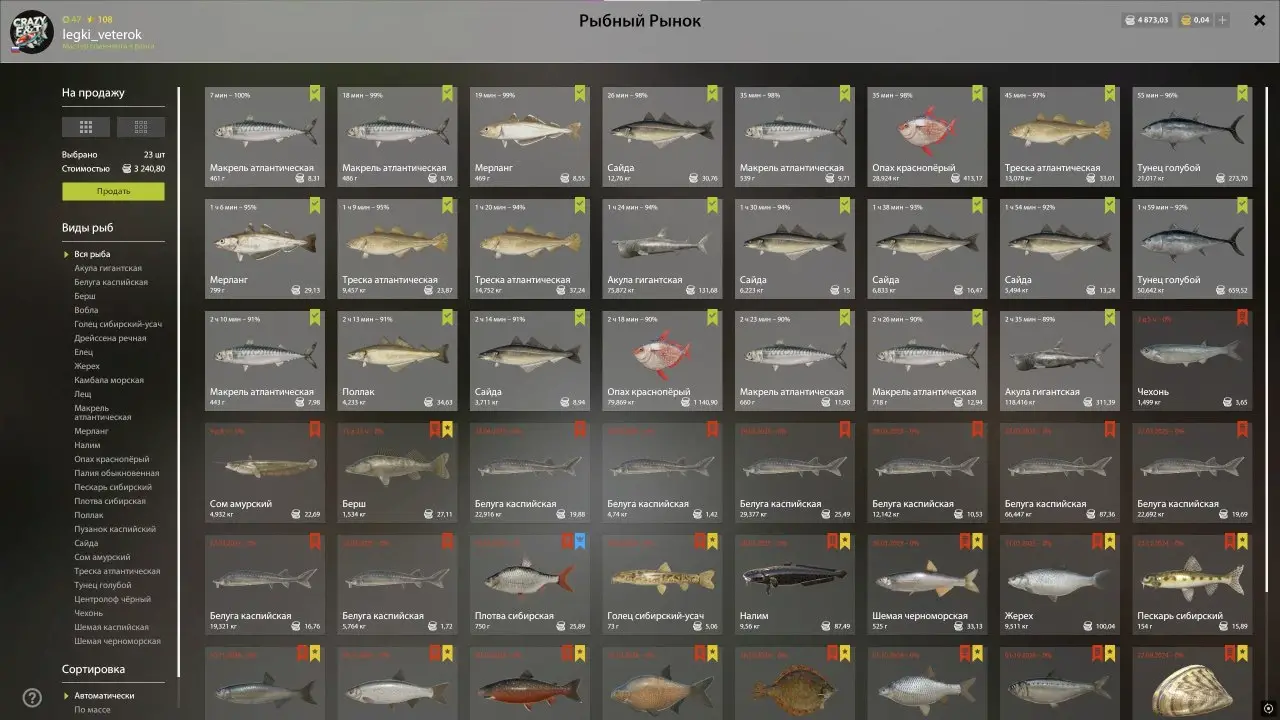Open help via the question mark icon

[32, 698]
